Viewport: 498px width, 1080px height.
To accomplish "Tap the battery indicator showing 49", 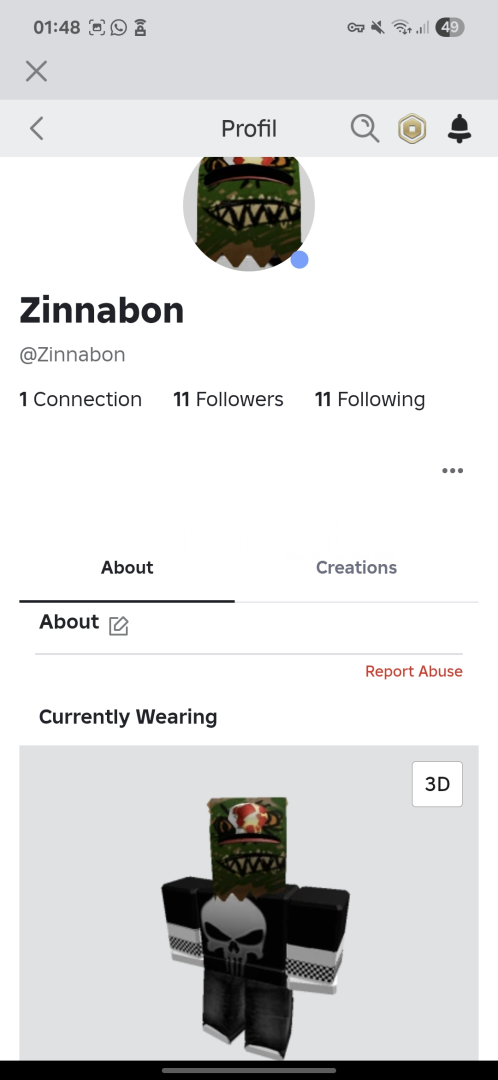I will pos(450,28).
